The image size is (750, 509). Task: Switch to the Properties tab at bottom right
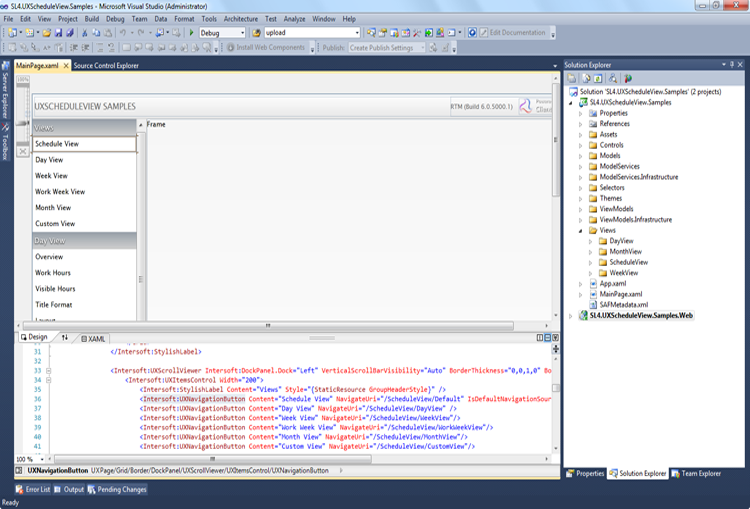(585, 474)
